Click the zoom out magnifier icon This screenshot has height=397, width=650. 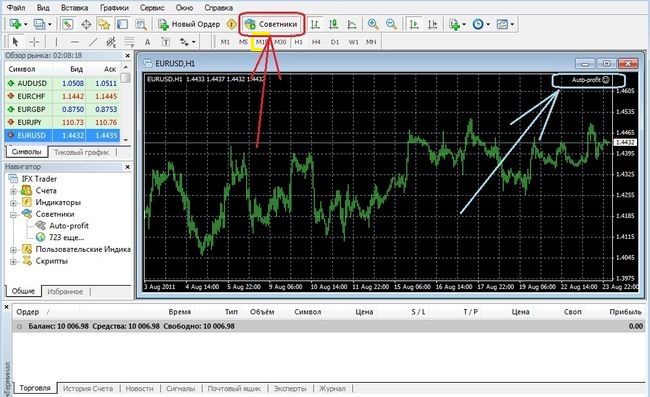(x=391, y=24)
